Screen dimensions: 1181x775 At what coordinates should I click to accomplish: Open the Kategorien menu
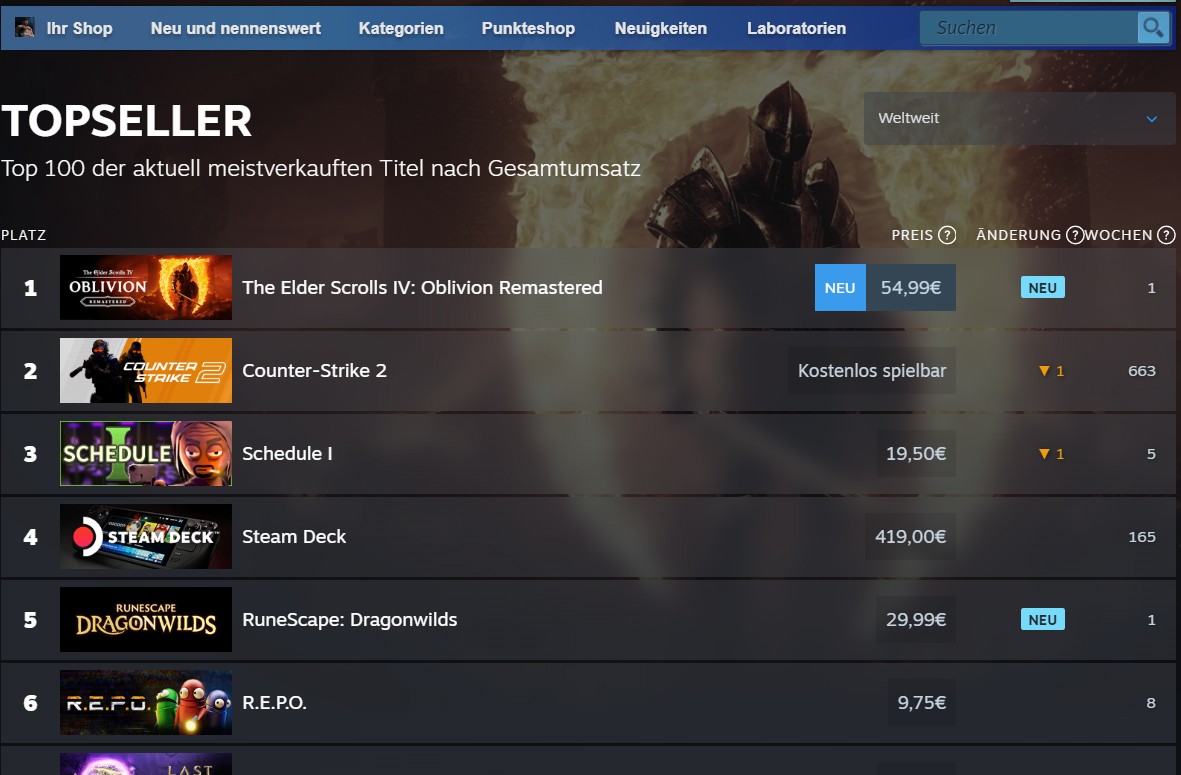[401, 29]
